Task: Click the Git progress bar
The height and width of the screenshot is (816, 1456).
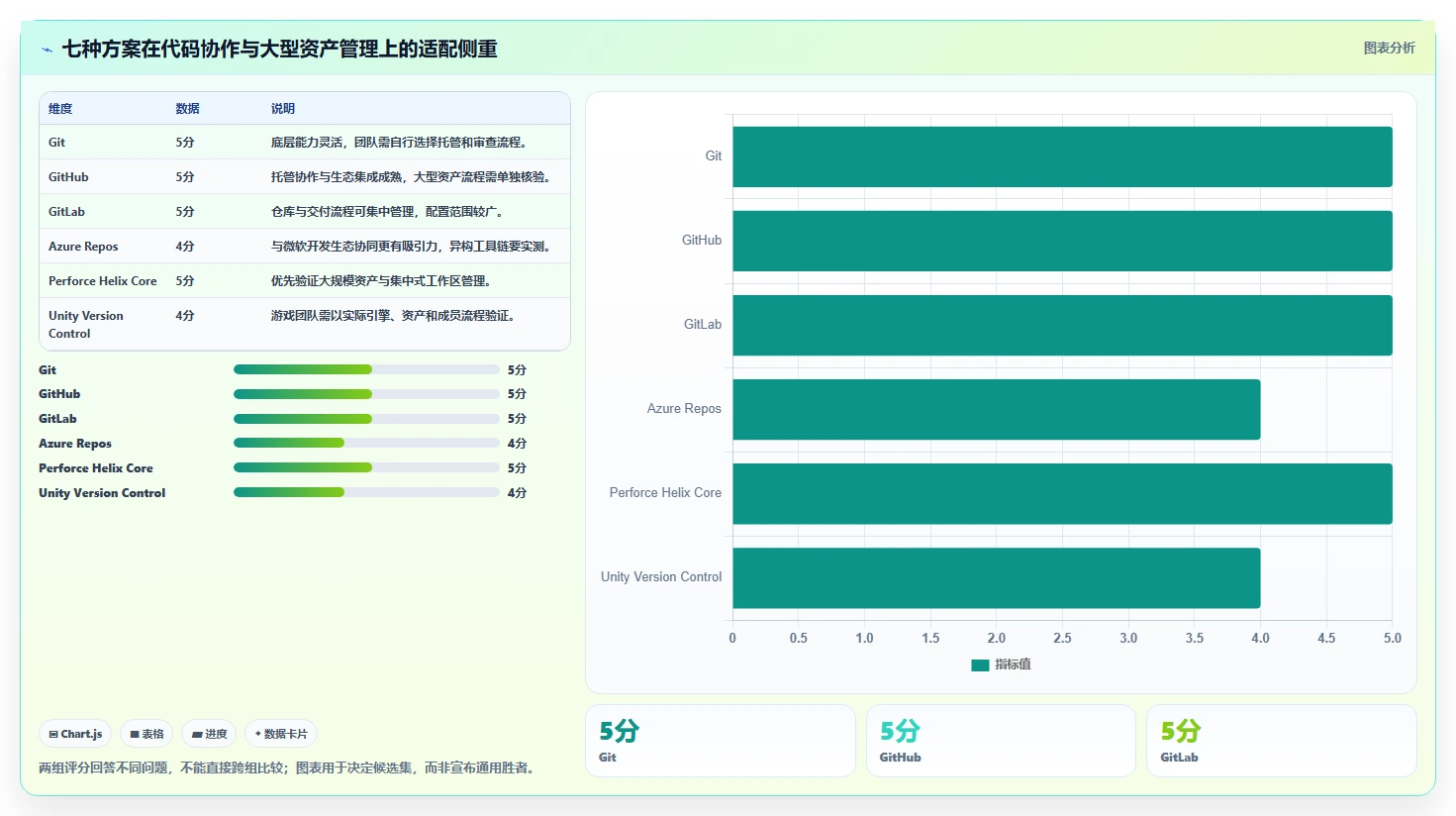Action: [366, 369]
